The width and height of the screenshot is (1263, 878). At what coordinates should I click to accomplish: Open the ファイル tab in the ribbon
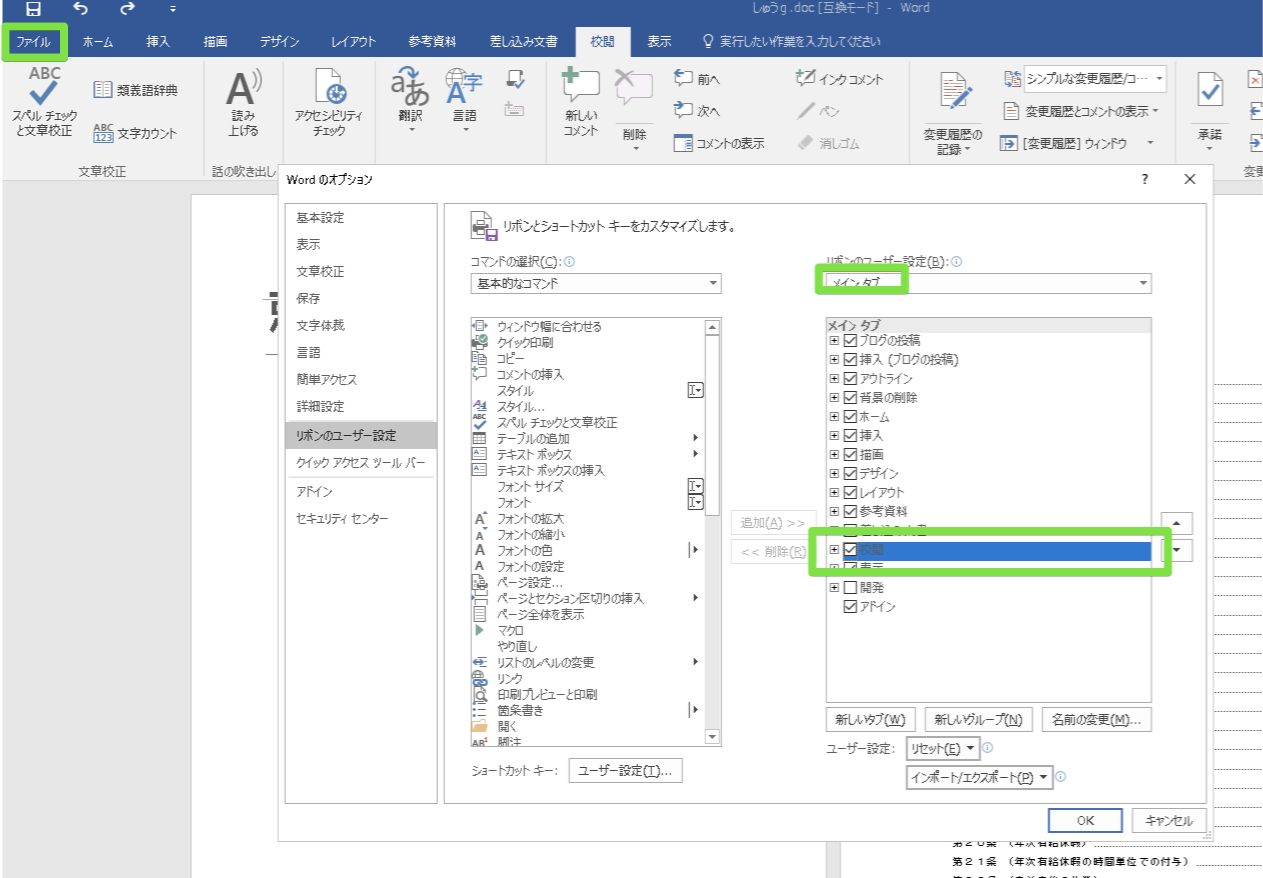[33, 42]
